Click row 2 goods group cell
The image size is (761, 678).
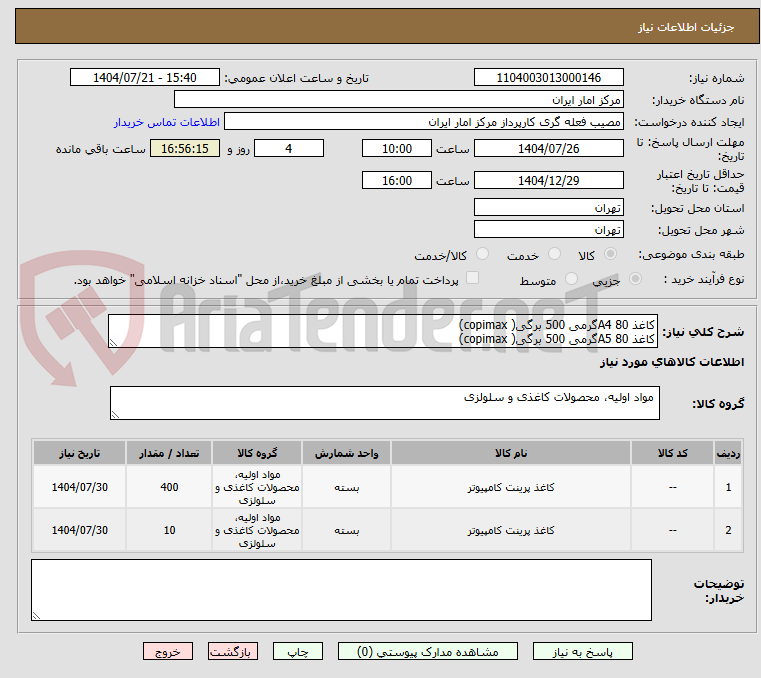[x=257, y=530]
